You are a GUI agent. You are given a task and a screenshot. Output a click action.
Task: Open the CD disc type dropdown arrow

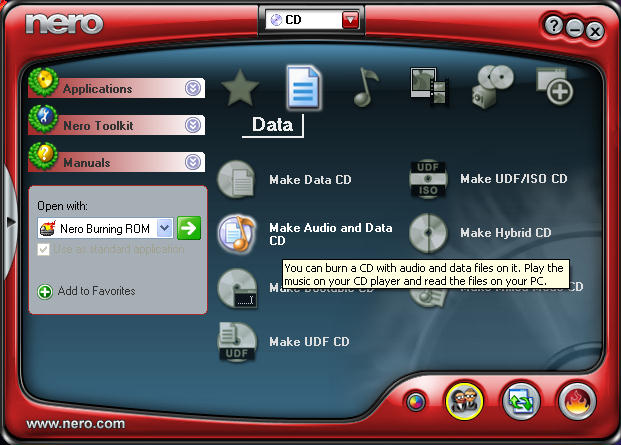[350, 20]
